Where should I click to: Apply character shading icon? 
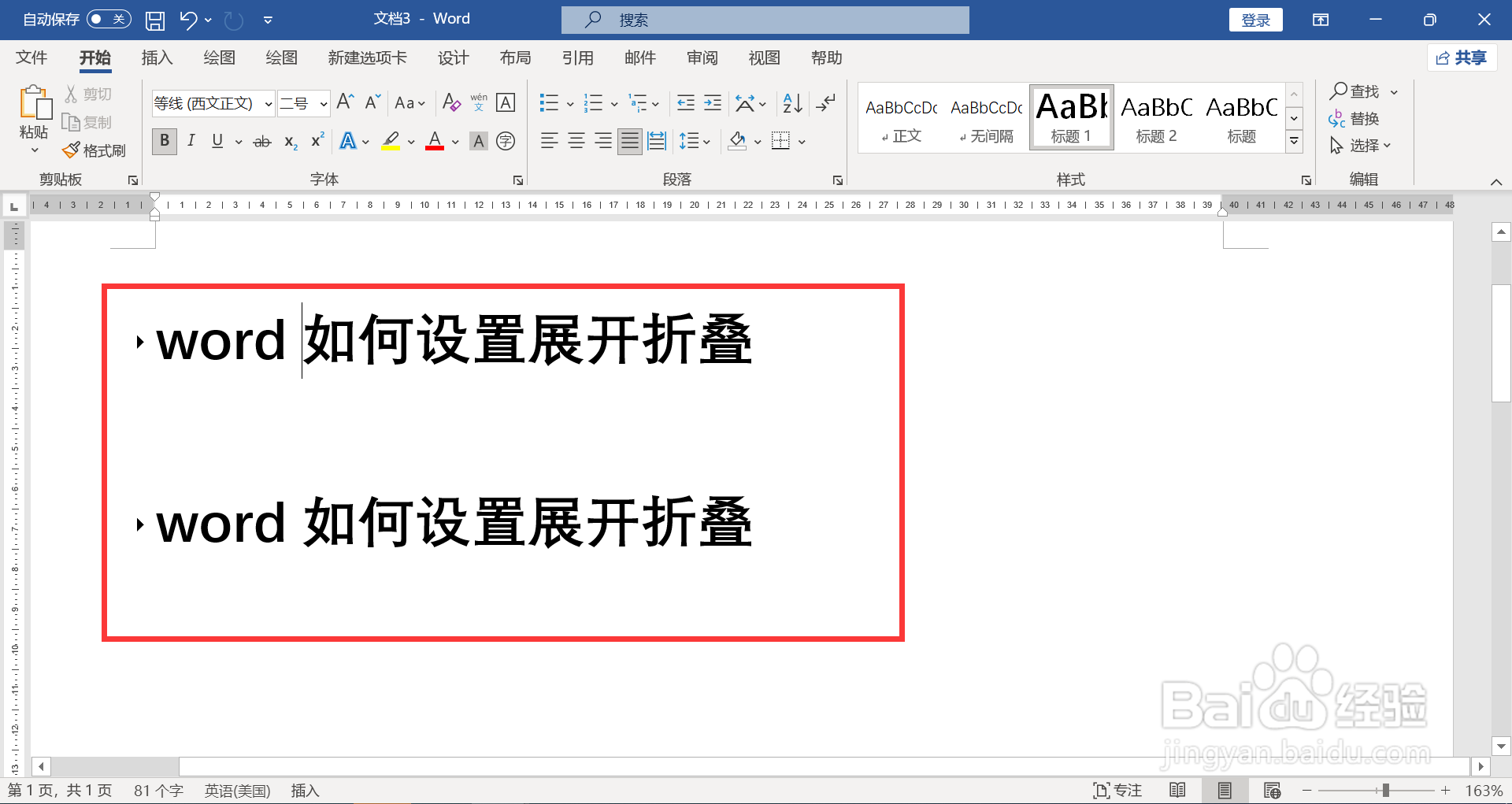pyautogui.click(x=479, y=142)
